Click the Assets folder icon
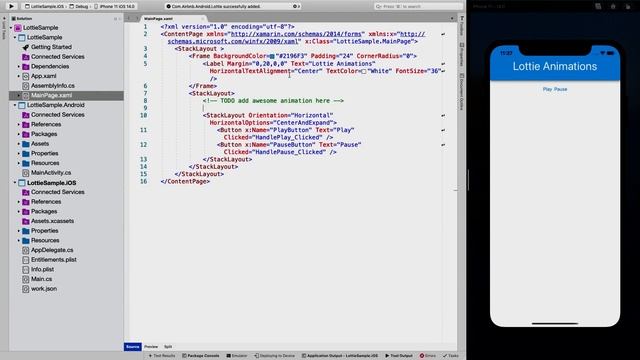 tap(26, 144)
